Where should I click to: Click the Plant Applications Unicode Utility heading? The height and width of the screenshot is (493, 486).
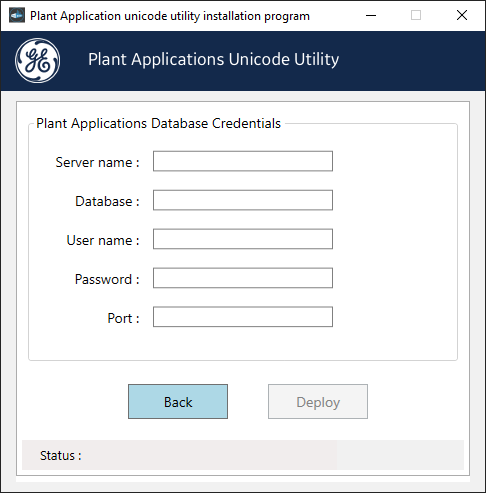point(214,60)
